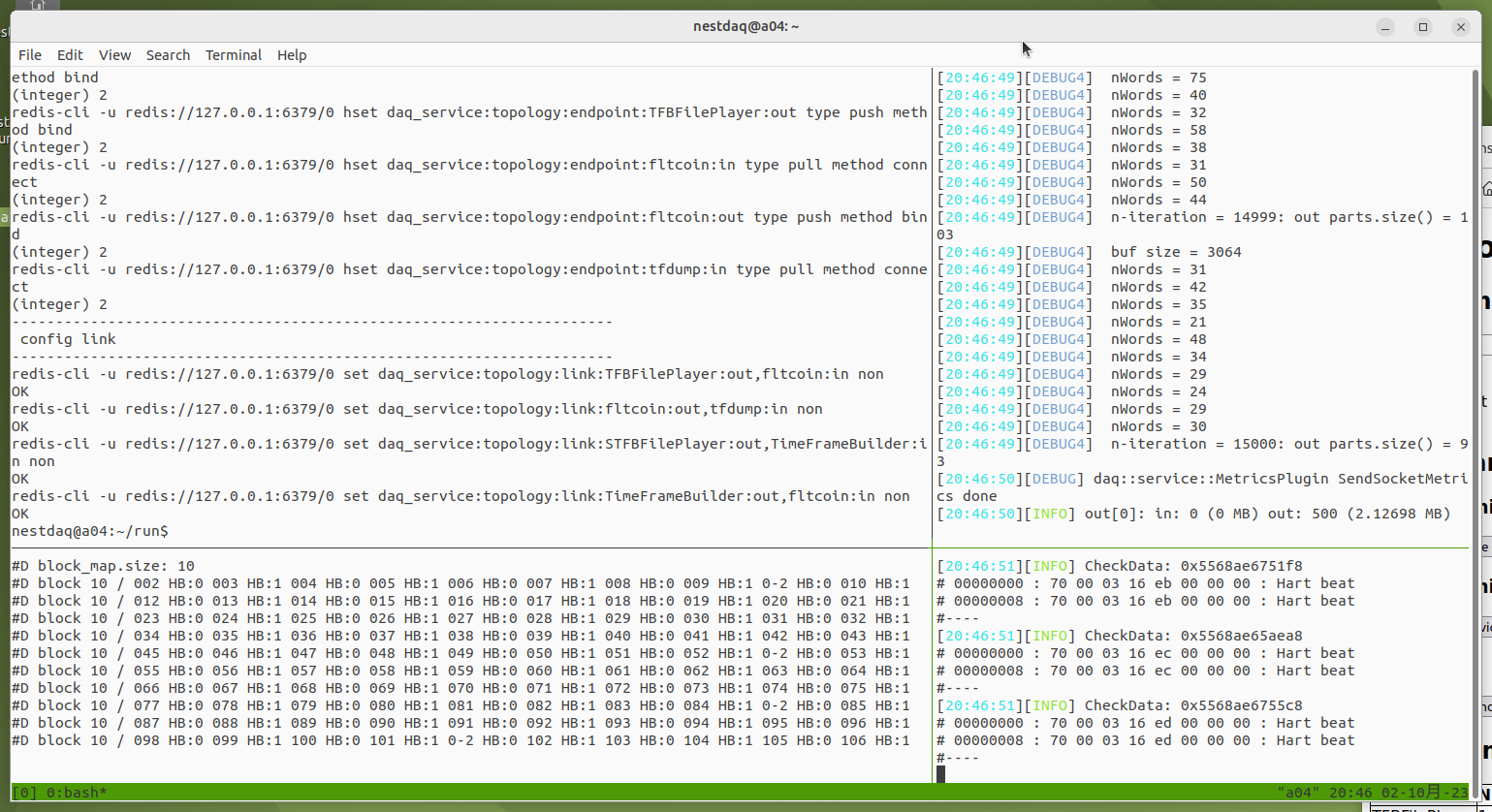The image size is (1492, 812).
Task: Click the terminal's vertical scrollbar
Action: point(1476,291)
